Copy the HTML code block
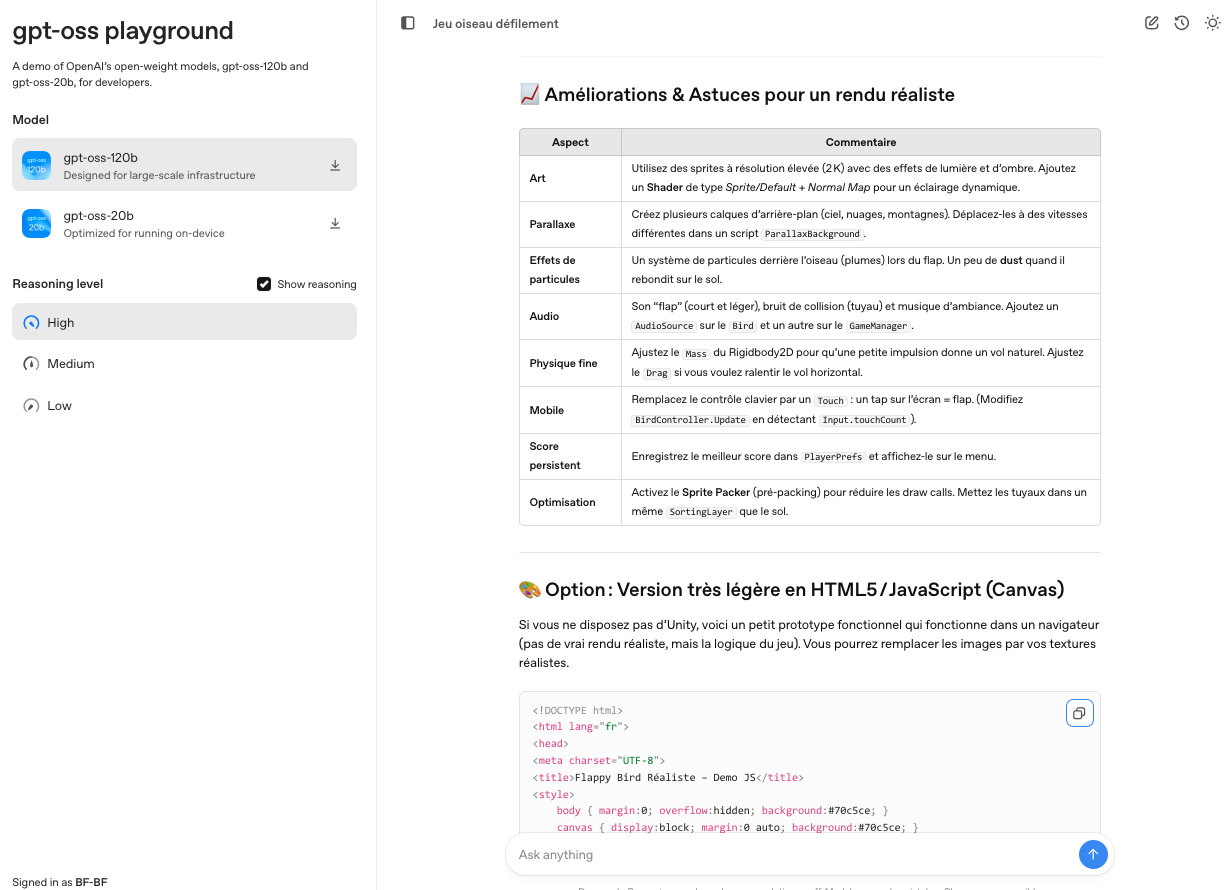The height and width of the screenshot is (890, 1230). 1079,713
